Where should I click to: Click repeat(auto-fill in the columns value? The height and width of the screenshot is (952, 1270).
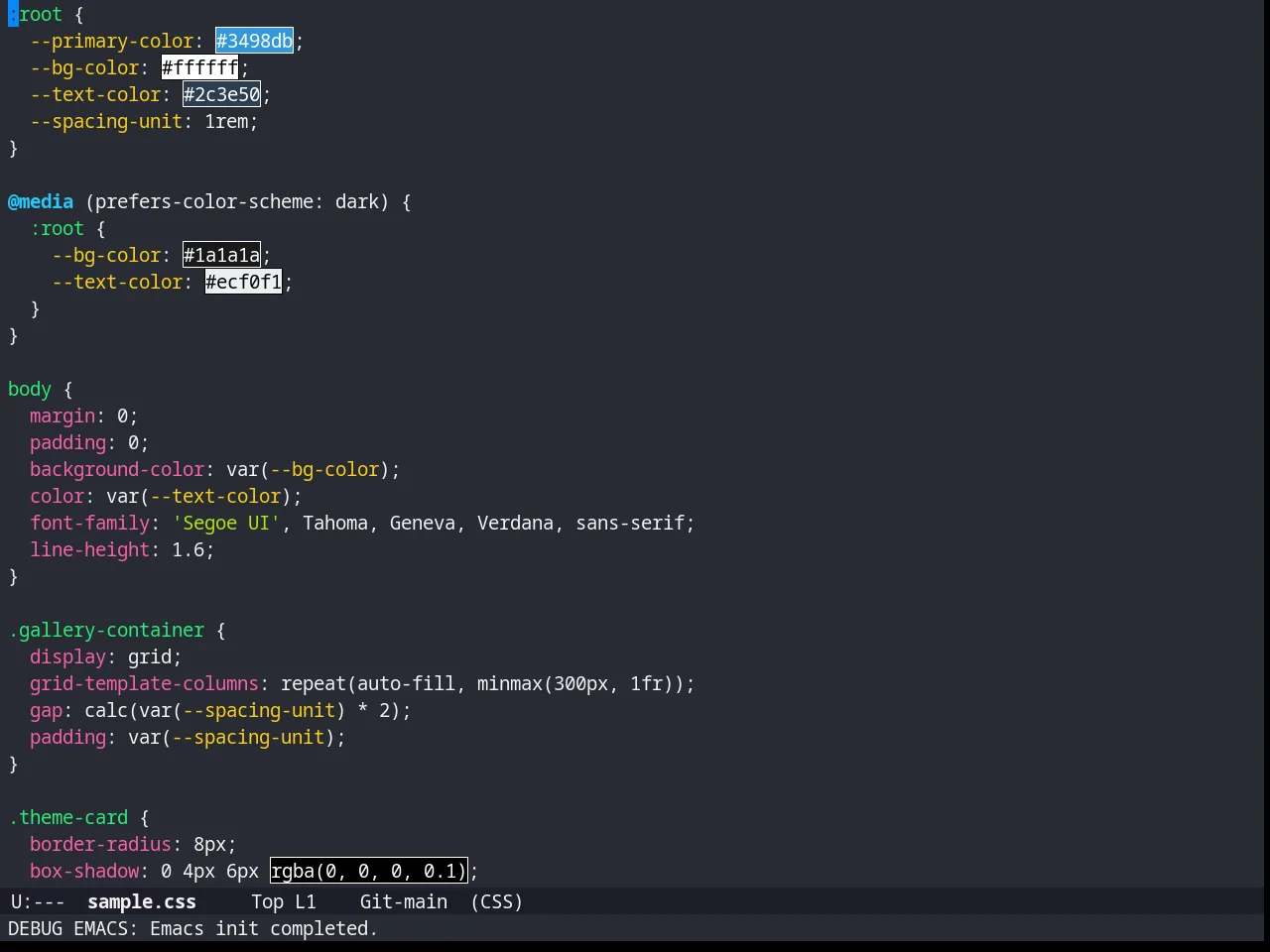[368, 683]
